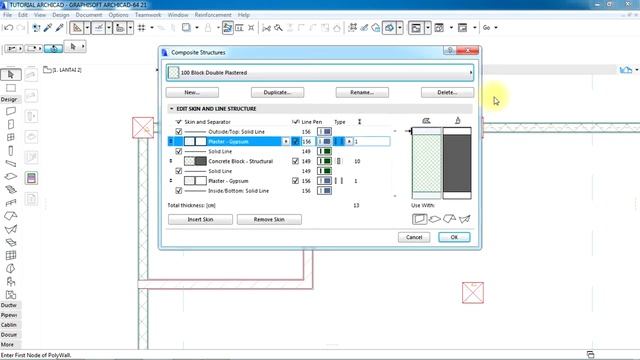Toggle end line checkbox of lower Plaster - Gypsum
The height and width of the screenshot is (360, 640).
tap(296, 181)
